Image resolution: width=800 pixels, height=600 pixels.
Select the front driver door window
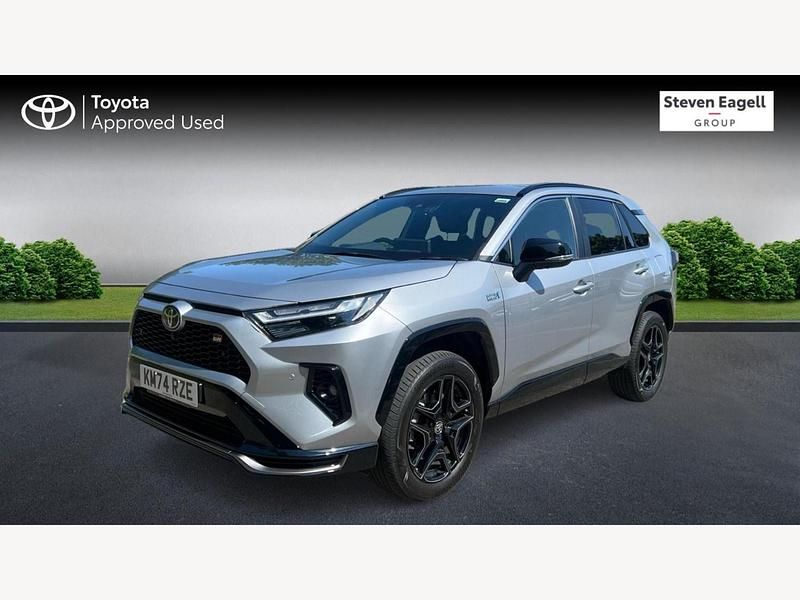[542, 230]
